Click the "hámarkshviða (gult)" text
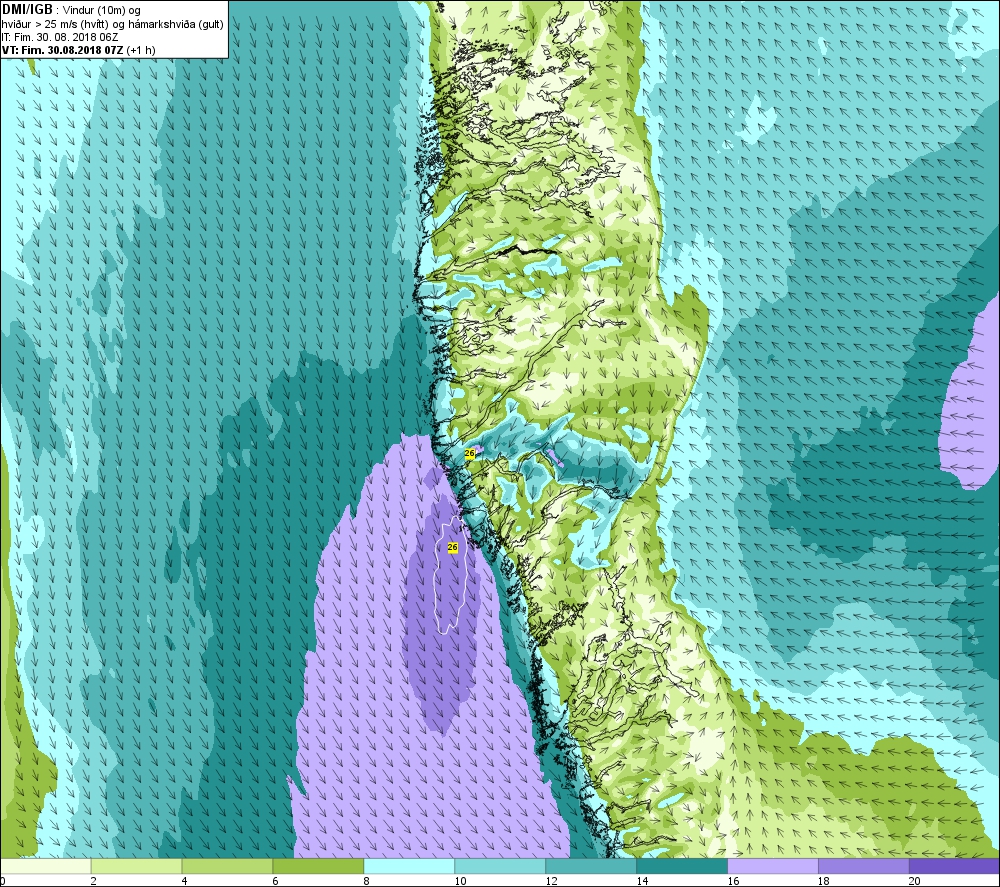 point(175,24)
